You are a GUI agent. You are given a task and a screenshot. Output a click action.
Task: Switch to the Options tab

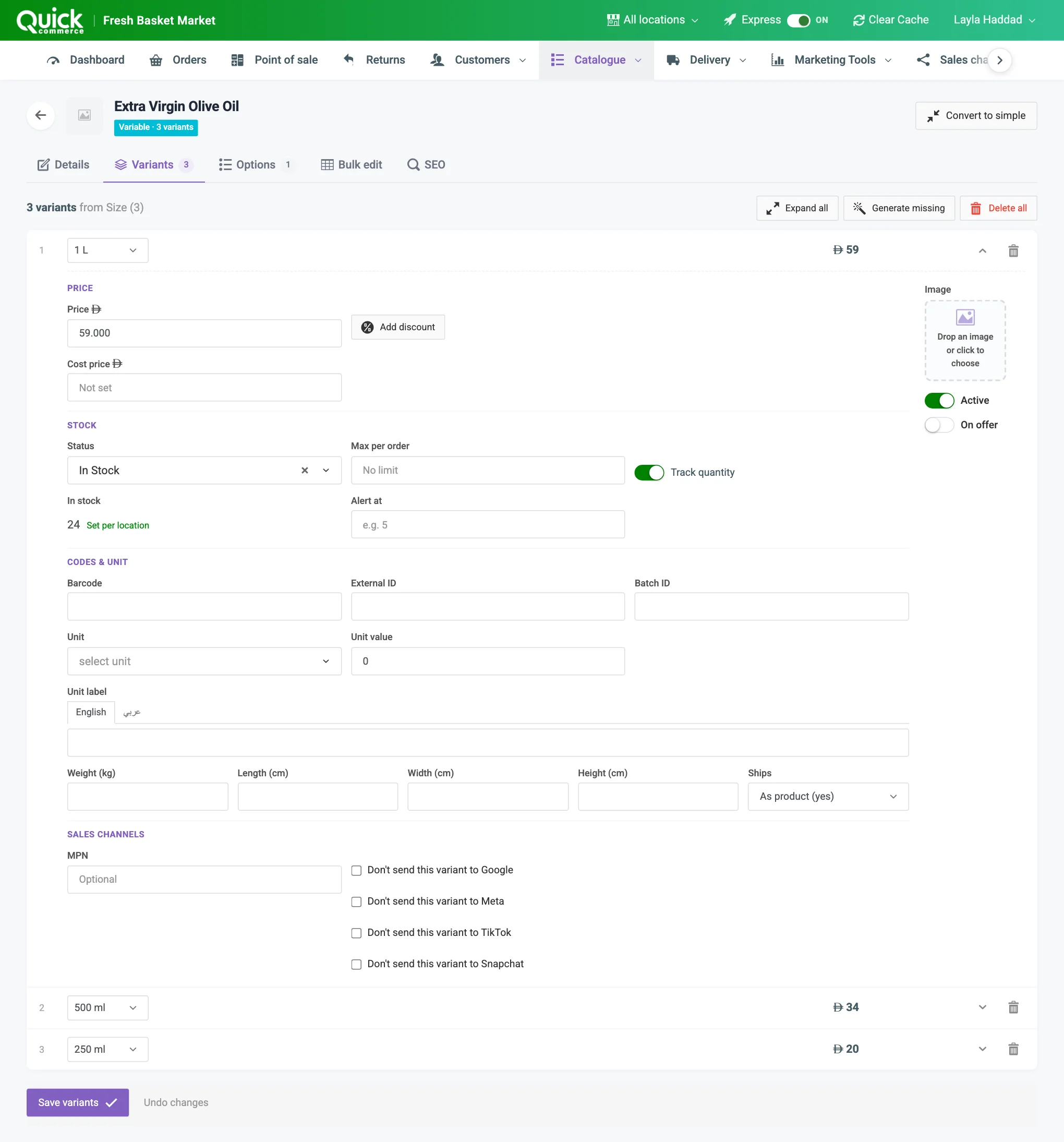pos(256,165)
